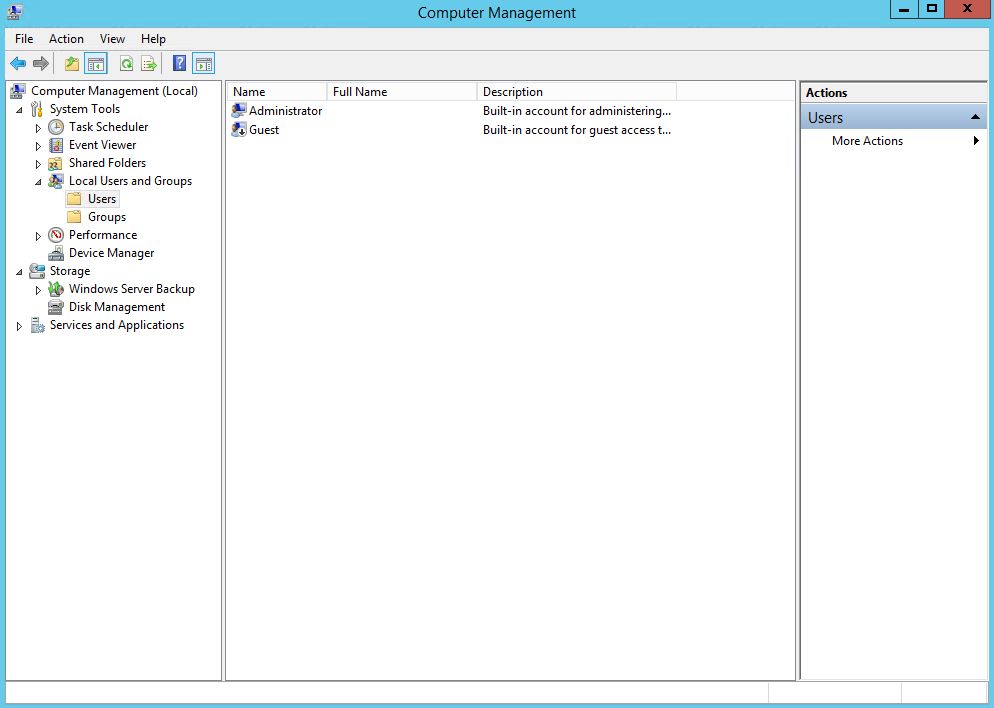The image size is (994, 708).
Task: Click the Forward navigation arrow
Action: (40, 63)
